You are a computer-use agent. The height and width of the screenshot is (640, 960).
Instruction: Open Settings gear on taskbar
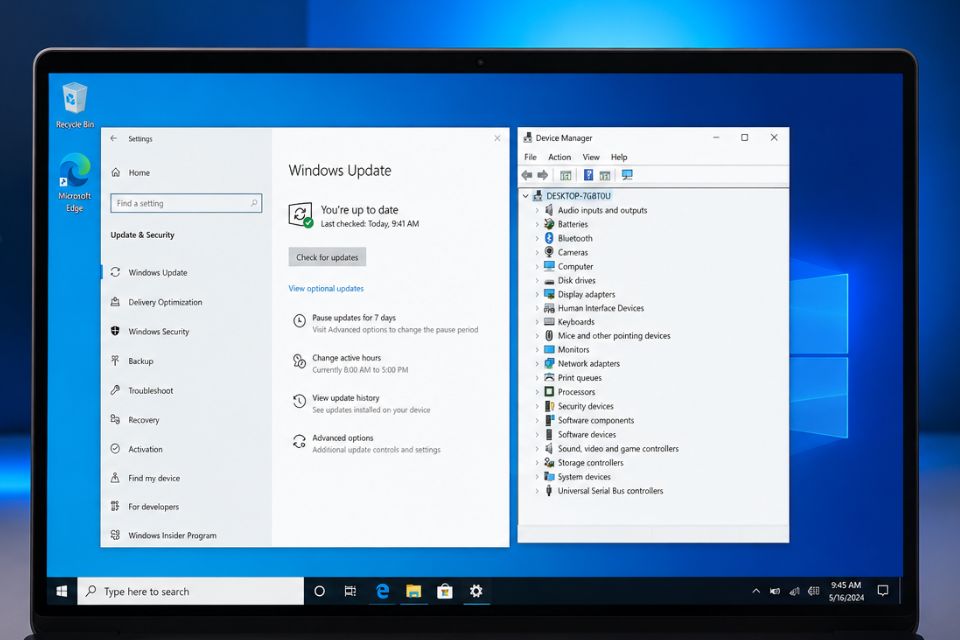[476, 591]
